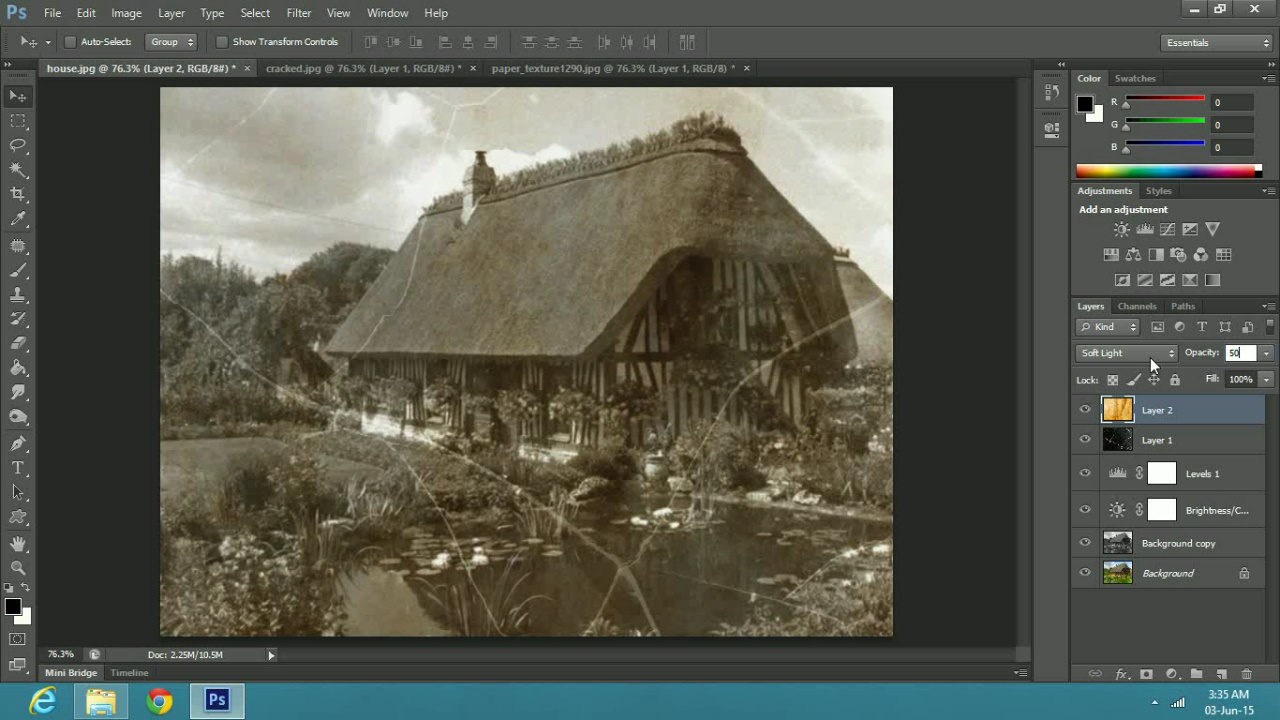The image size is (1280, 720).
Task: Select the History Brush tool
Action: tap(18, 319)
